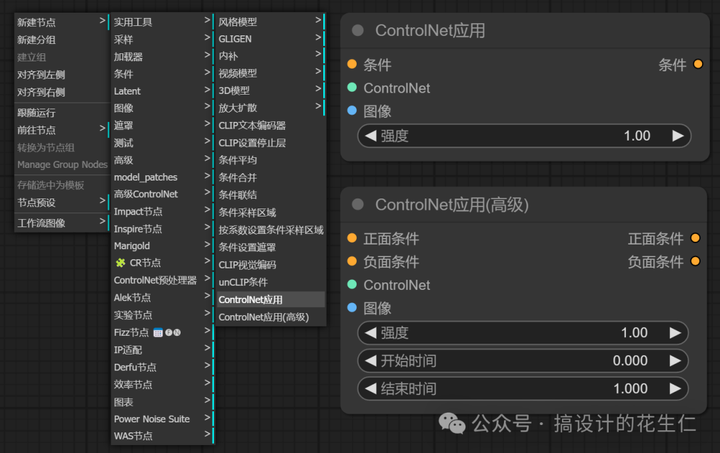Decrease the 开始时间 value
This screenshot has width=720, height=453.
371,361
